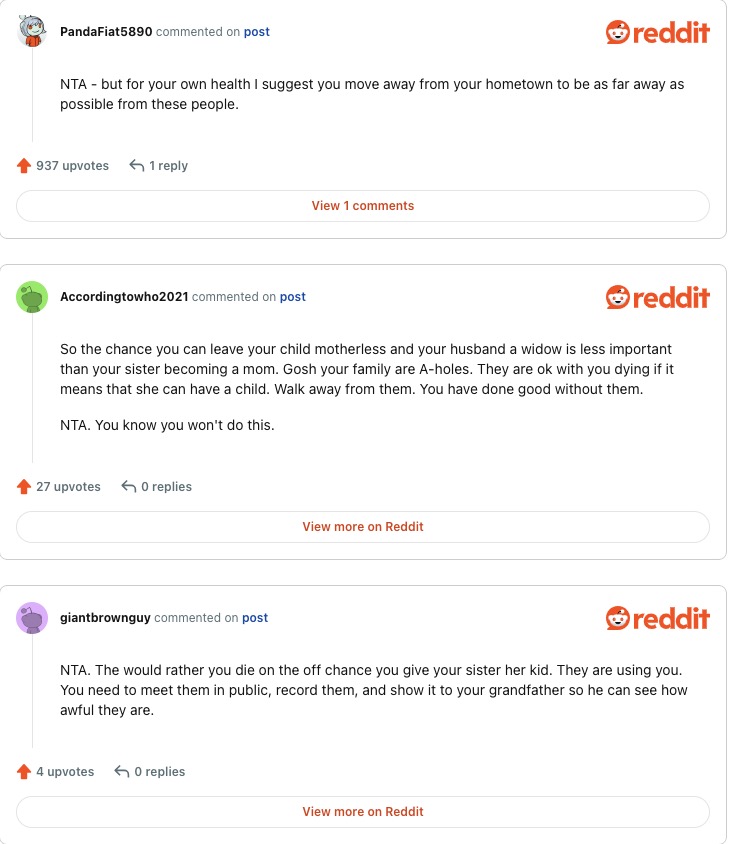This screenshot has width=730, height=844.
Task: Click the upvote arrow beside 937 upvotes
Action: tap(24, 166)
